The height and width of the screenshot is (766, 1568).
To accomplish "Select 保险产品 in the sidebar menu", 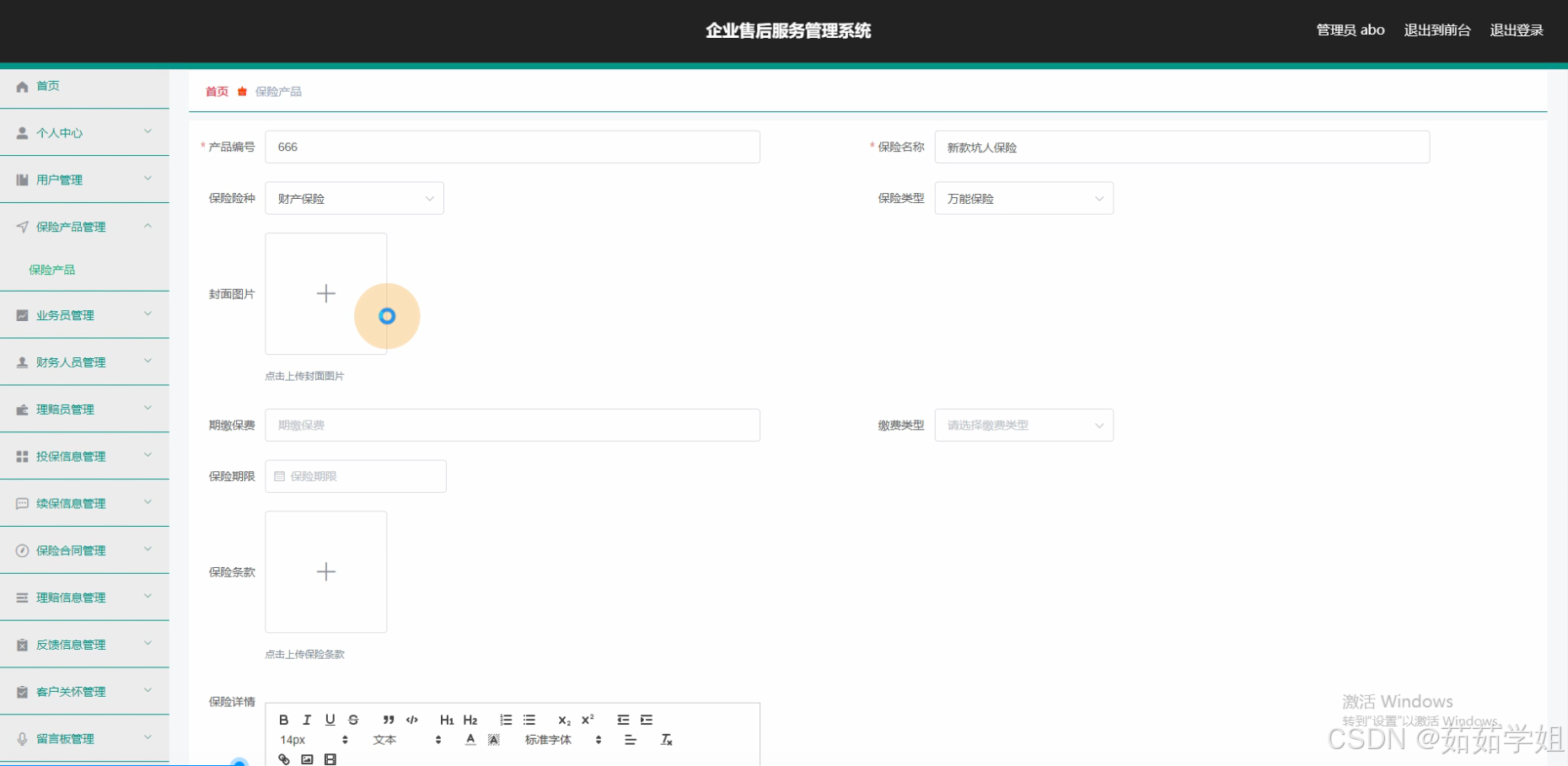I will click(52, 269).
